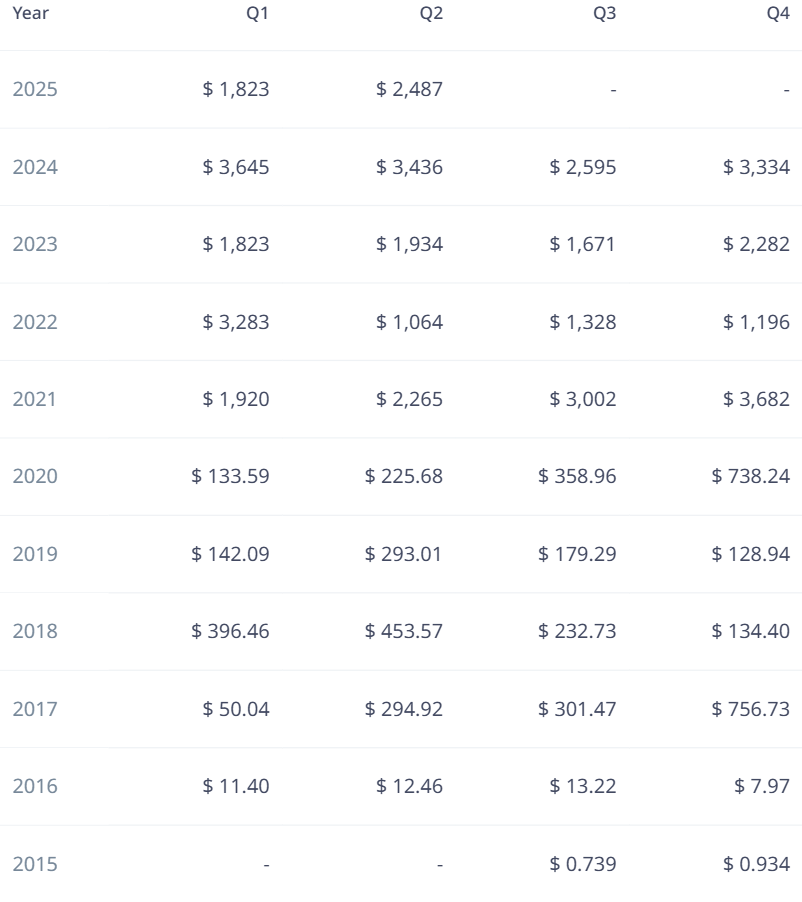This screenshot has height=902, width=802.
Task: Select the 2024 year row label
Action: pos(35,167)
